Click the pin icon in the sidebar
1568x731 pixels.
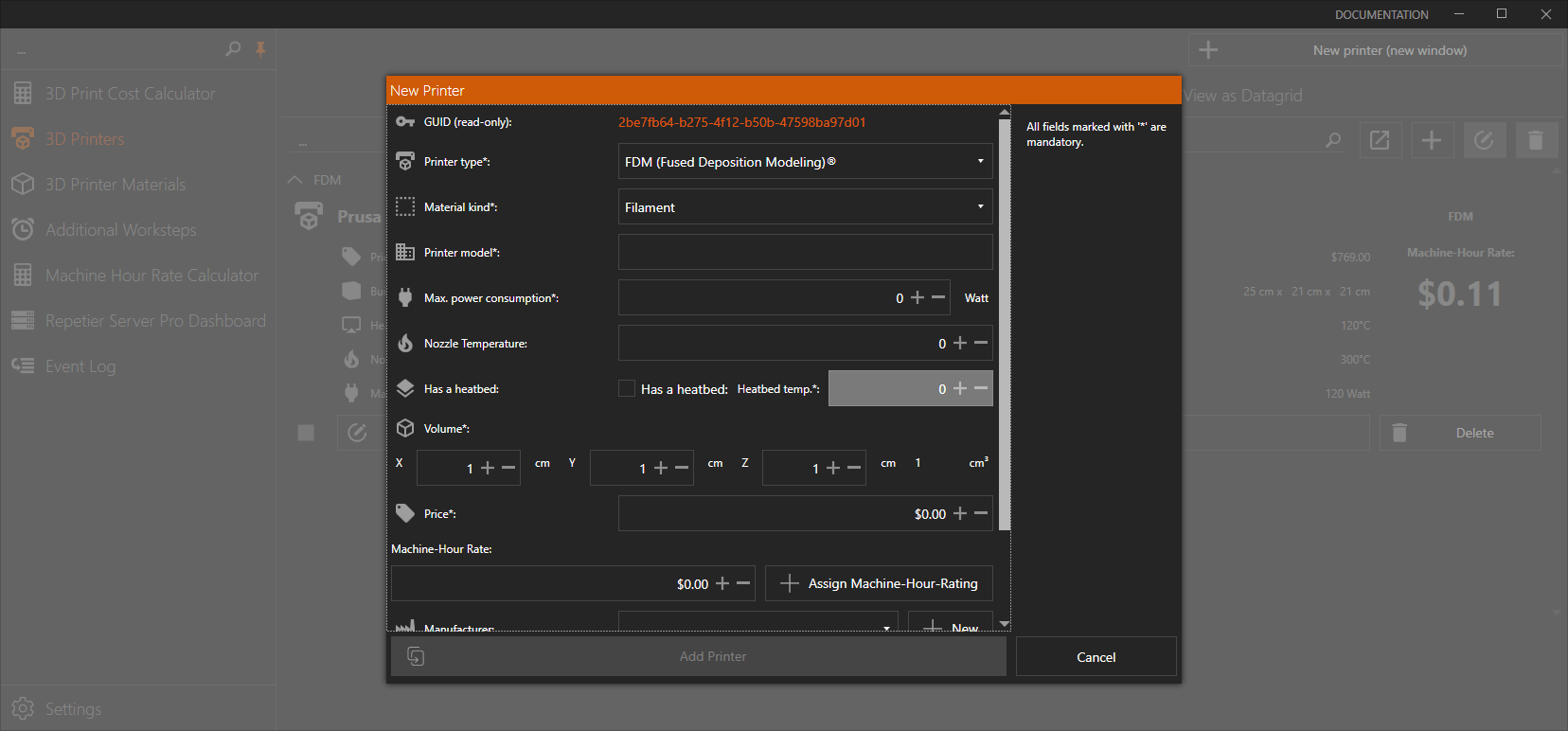point(260,49)
